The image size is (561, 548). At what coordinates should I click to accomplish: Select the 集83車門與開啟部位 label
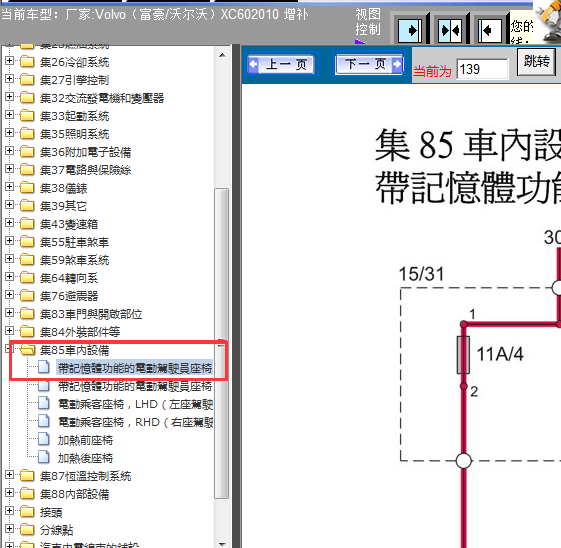point(91,314)
